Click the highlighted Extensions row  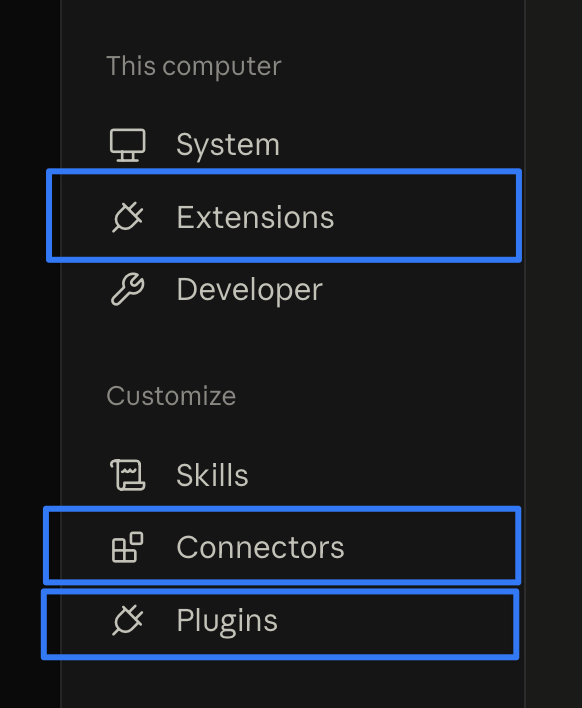(284, 216)
